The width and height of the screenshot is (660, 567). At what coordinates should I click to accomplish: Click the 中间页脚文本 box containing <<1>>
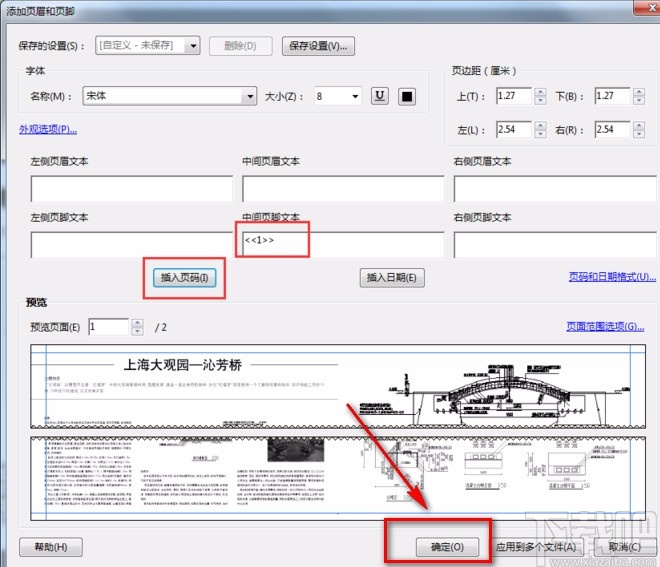[343, 245]
